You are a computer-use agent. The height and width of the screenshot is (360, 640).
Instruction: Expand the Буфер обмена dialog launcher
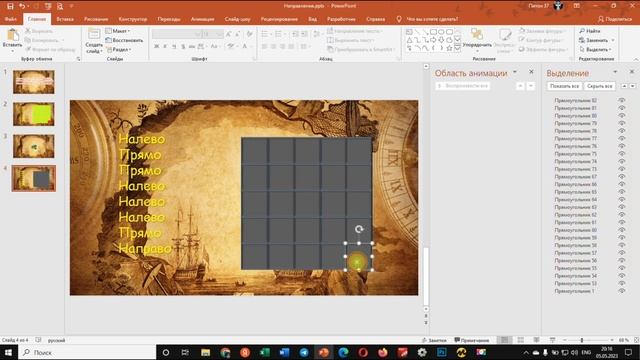point(78,59)
